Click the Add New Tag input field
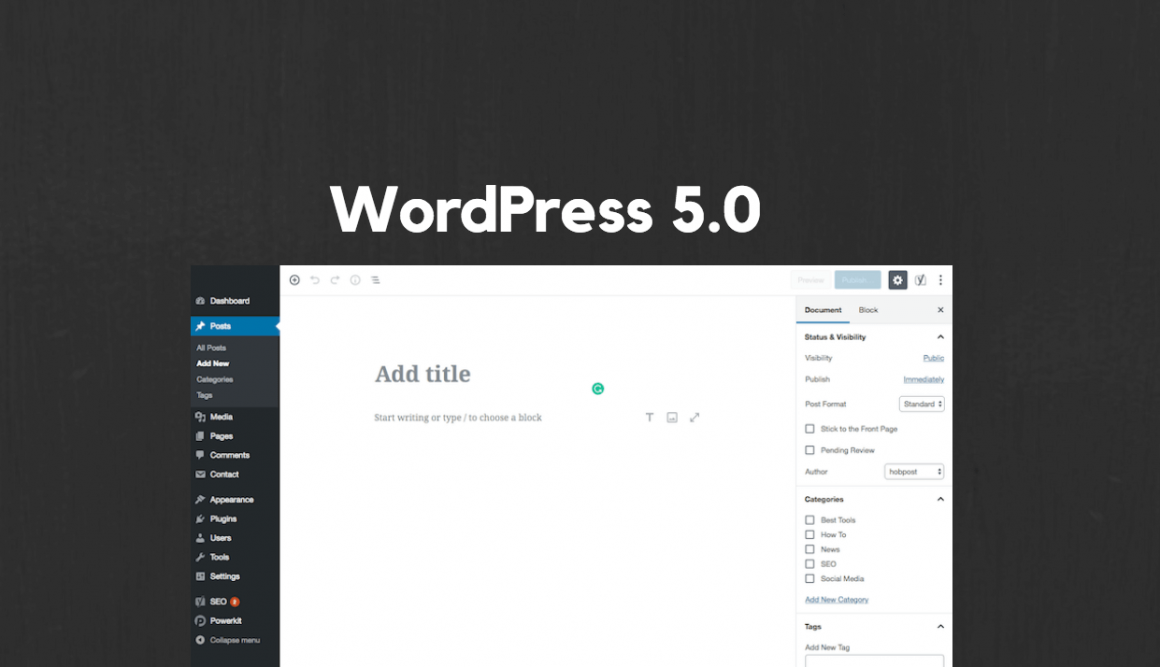This screenshot has height=667, width=1160. [874, 661]
